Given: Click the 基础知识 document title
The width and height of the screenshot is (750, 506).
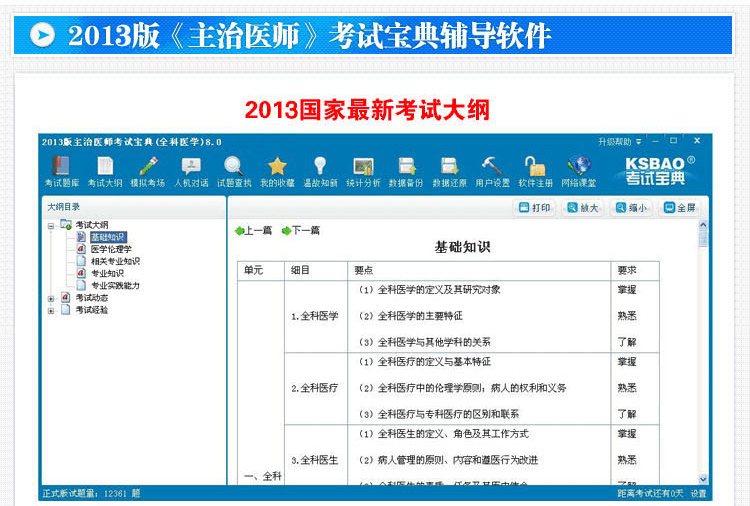Looking at the screenshot, I should [462, 247].
